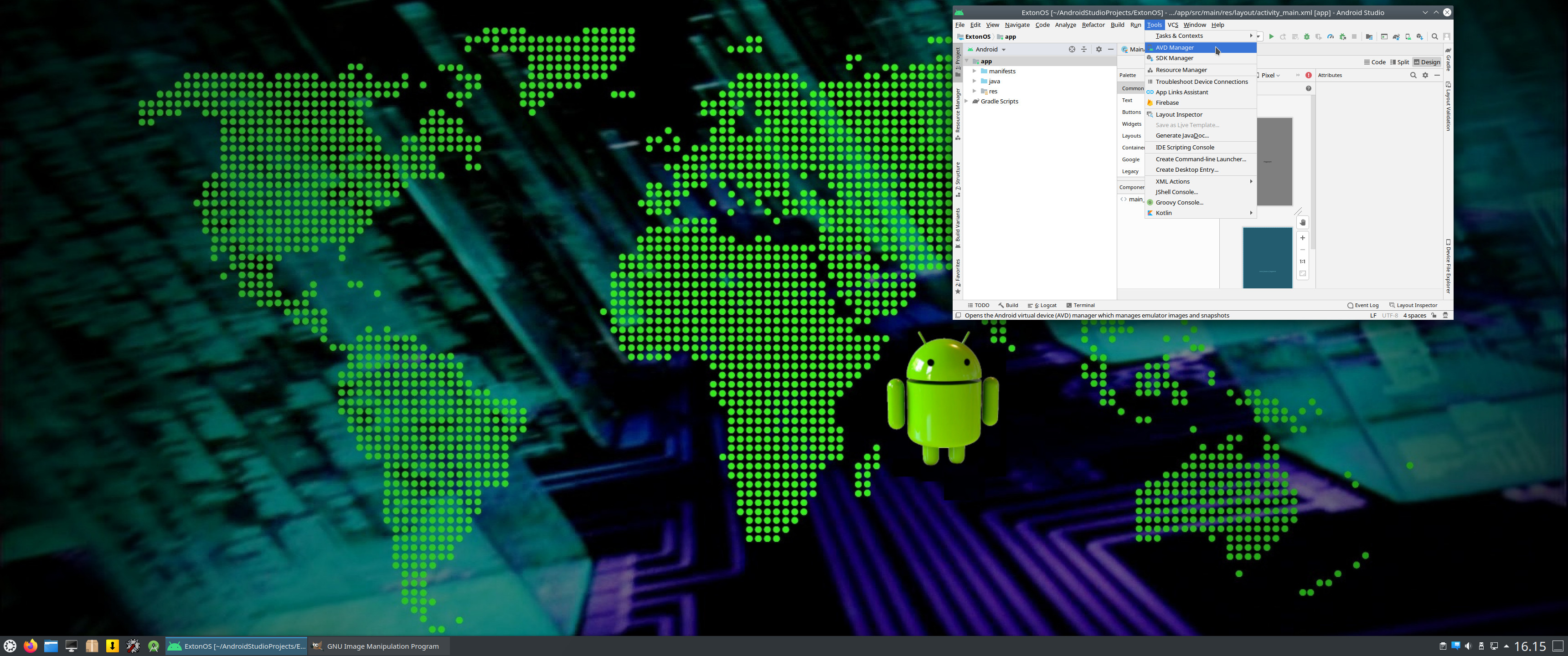Switch editor to Code view
This screenshot has width=1568, height=656.
point(1375,62)
